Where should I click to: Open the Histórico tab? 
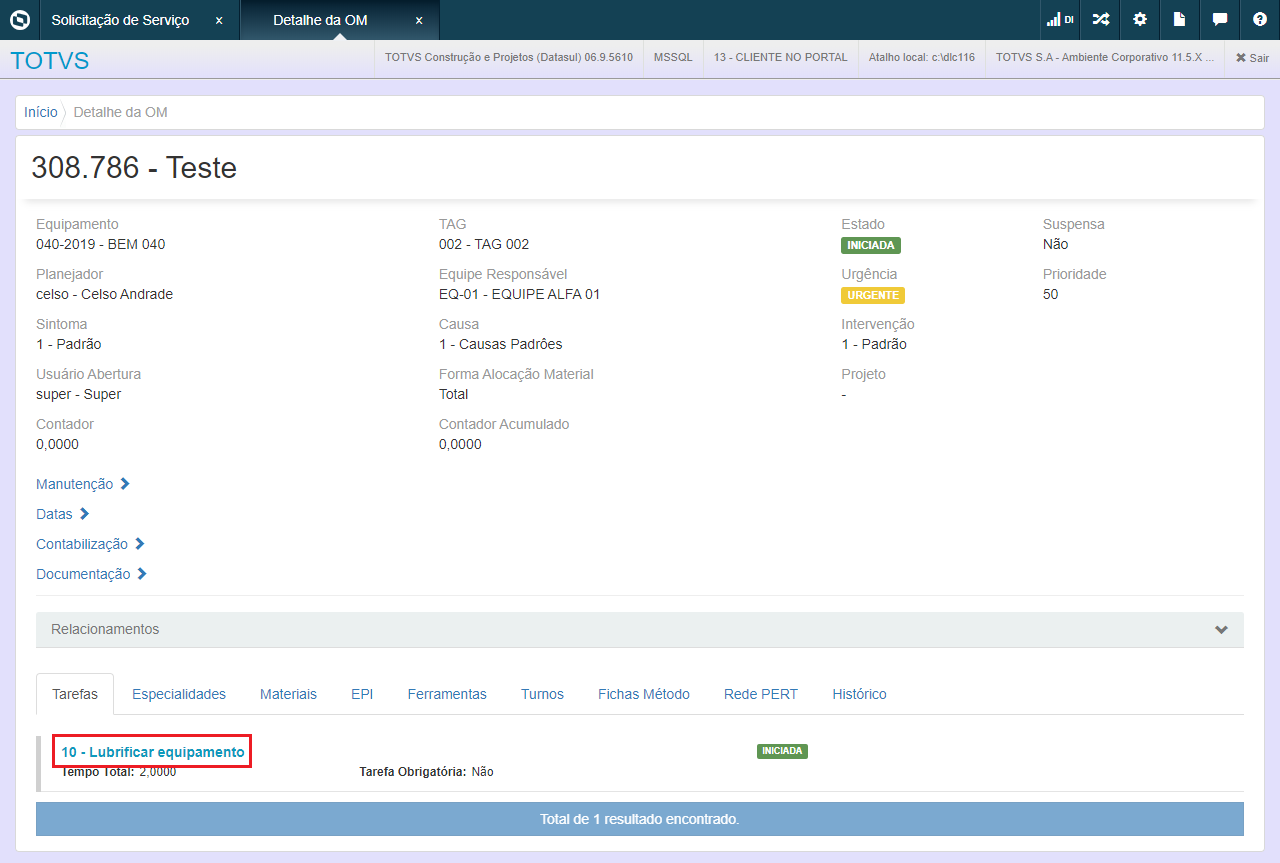859,694
